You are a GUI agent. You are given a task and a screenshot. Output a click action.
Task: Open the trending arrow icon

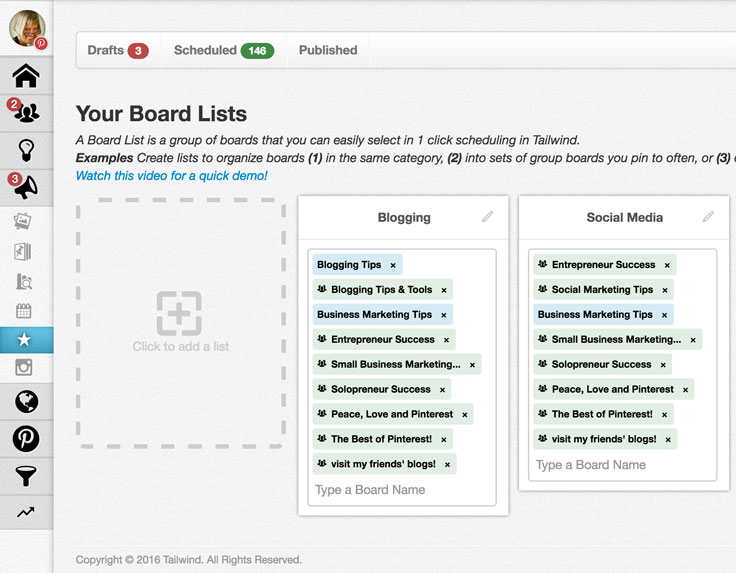pyautogui.click(x=26, y=512)
